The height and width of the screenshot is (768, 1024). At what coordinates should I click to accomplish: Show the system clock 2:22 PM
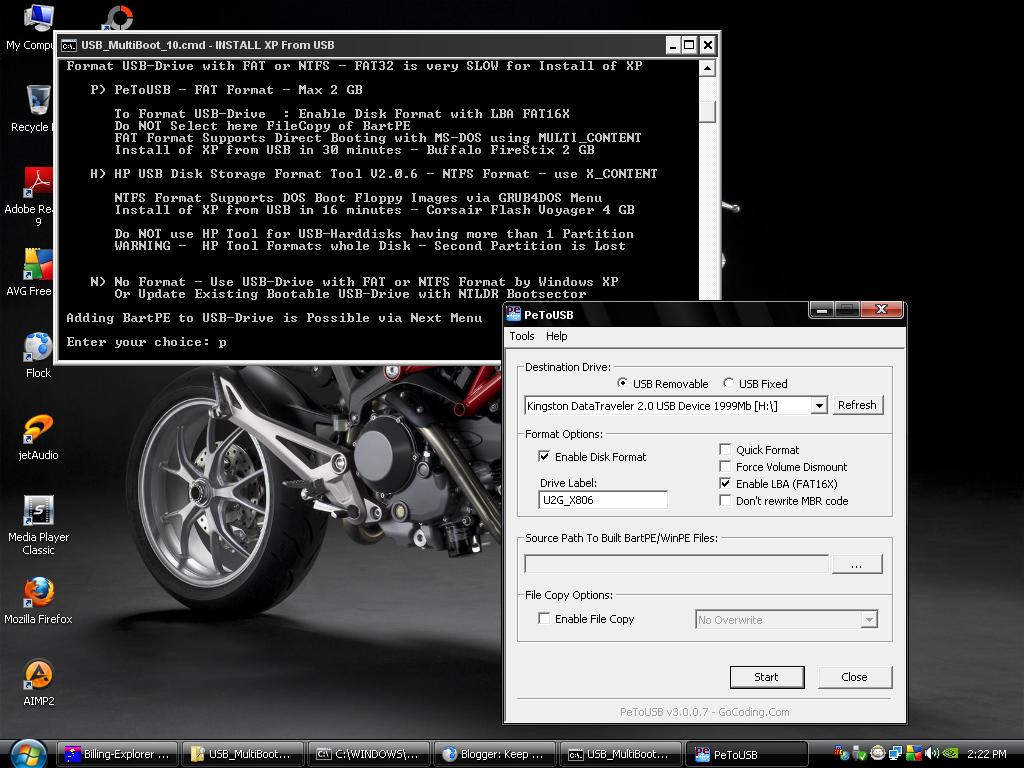click(986, 754)
